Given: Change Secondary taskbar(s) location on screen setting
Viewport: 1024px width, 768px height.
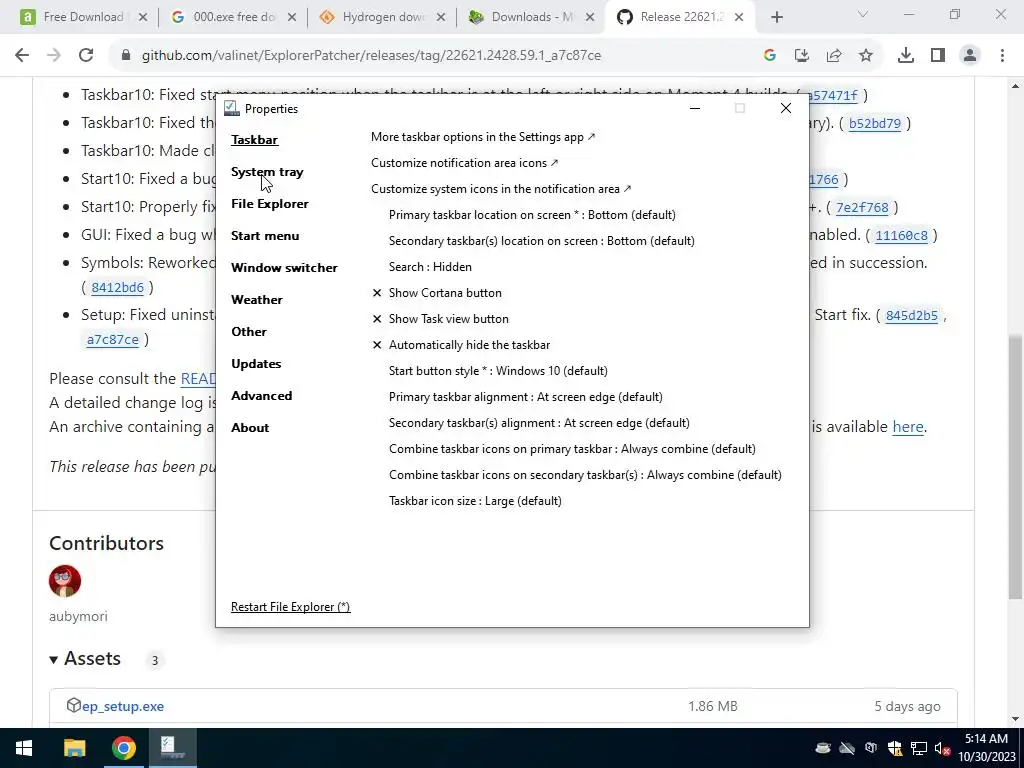Looking at the screenshot, I should coord(541,241).
